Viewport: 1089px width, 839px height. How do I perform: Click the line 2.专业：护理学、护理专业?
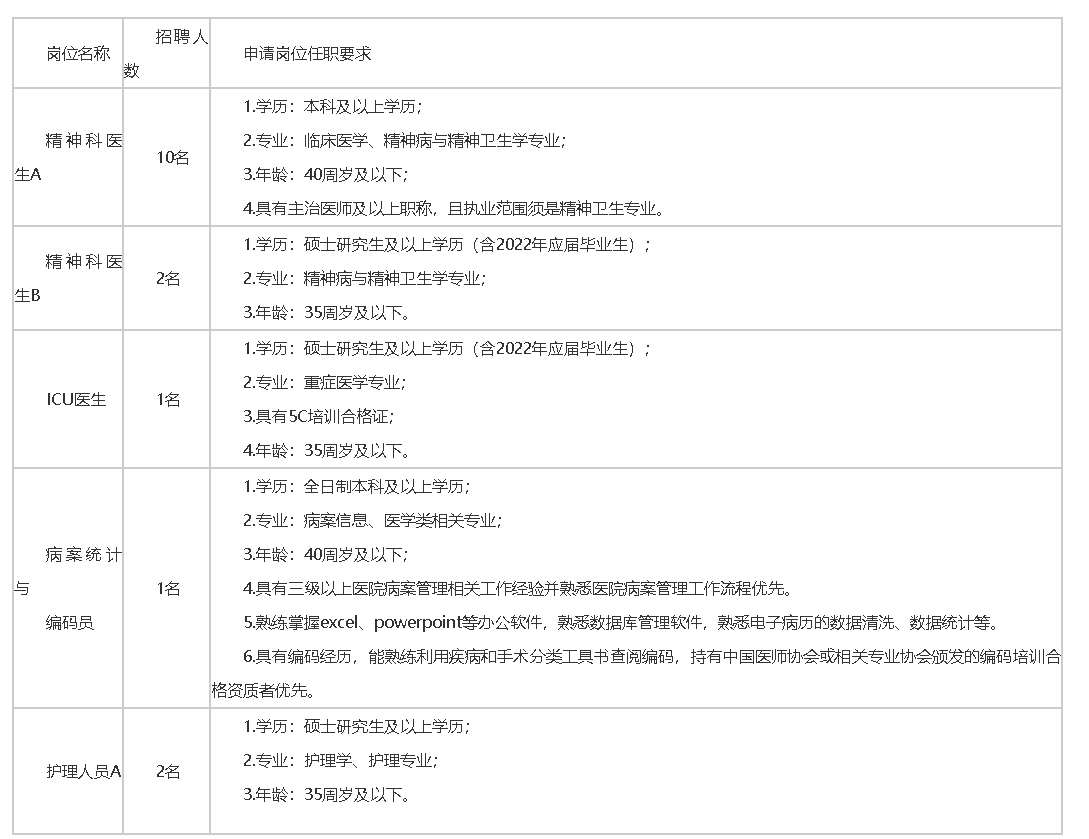click(340, 761)
